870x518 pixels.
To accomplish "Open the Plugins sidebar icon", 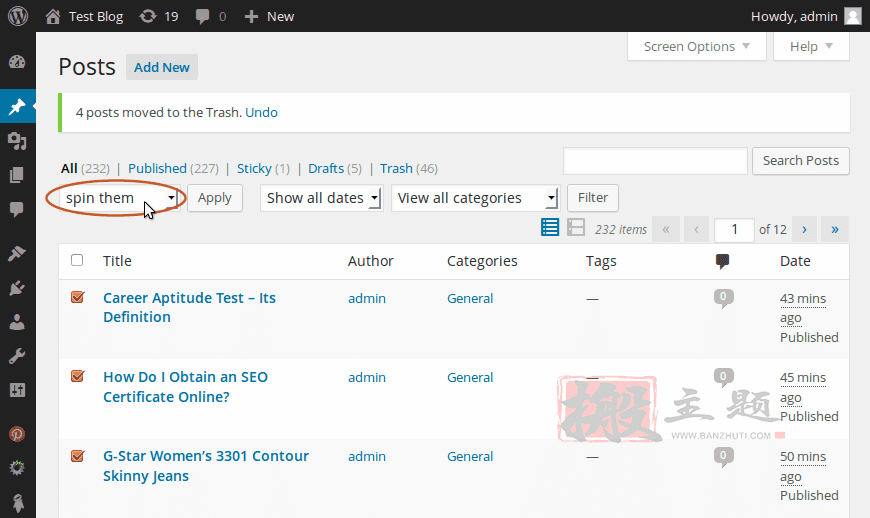I will 17,288.
